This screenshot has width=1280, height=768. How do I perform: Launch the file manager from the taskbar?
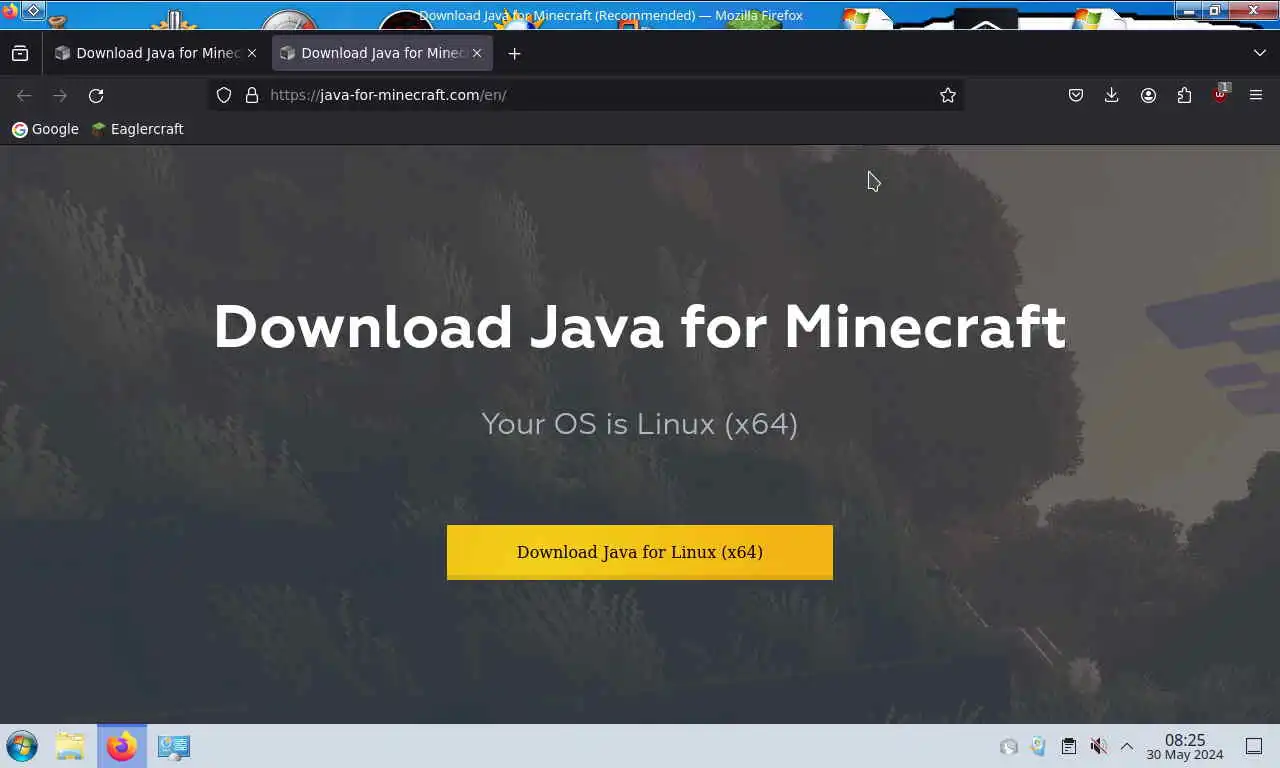70,746
